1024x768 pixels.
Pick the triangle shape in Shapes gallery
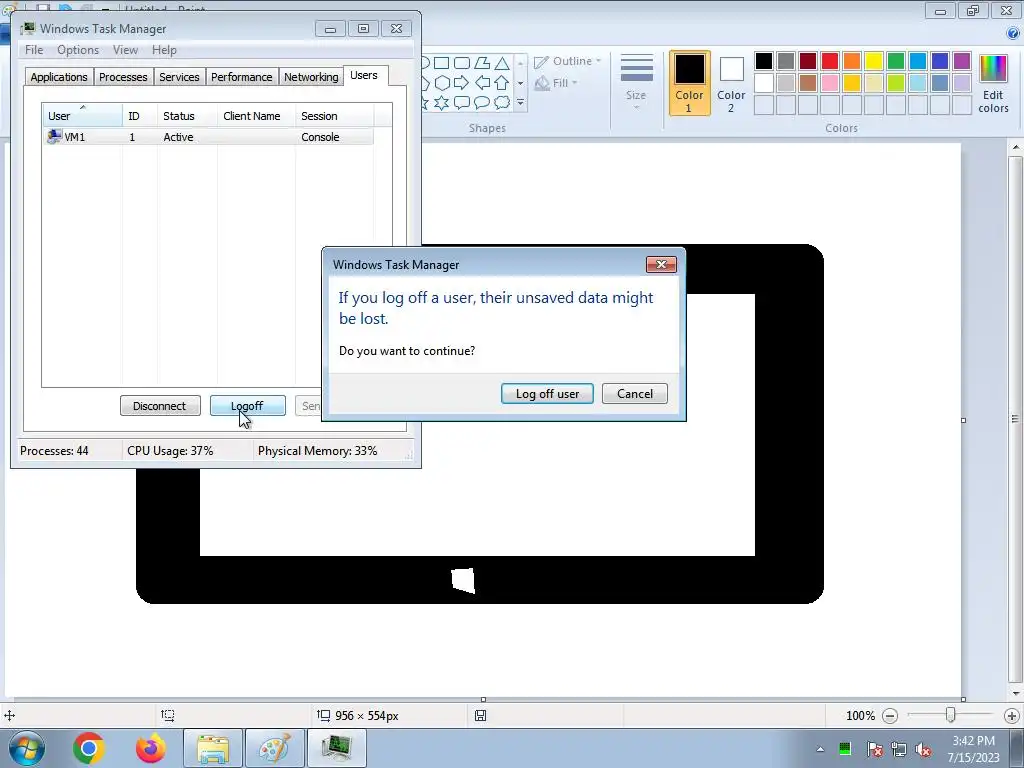(x=502, y=63)
